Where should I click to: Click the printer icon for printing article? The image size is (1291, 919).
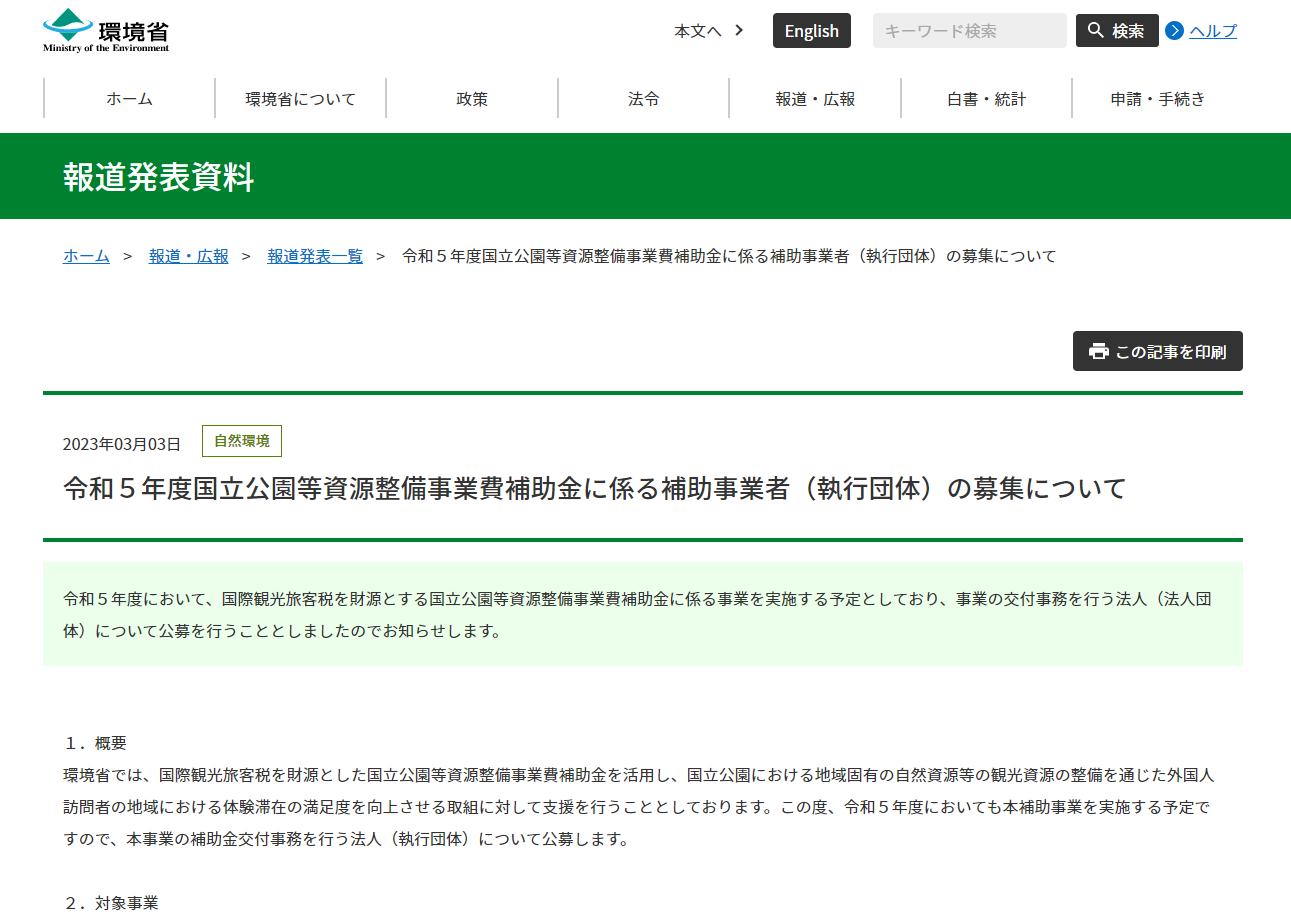pos(1099,351)
